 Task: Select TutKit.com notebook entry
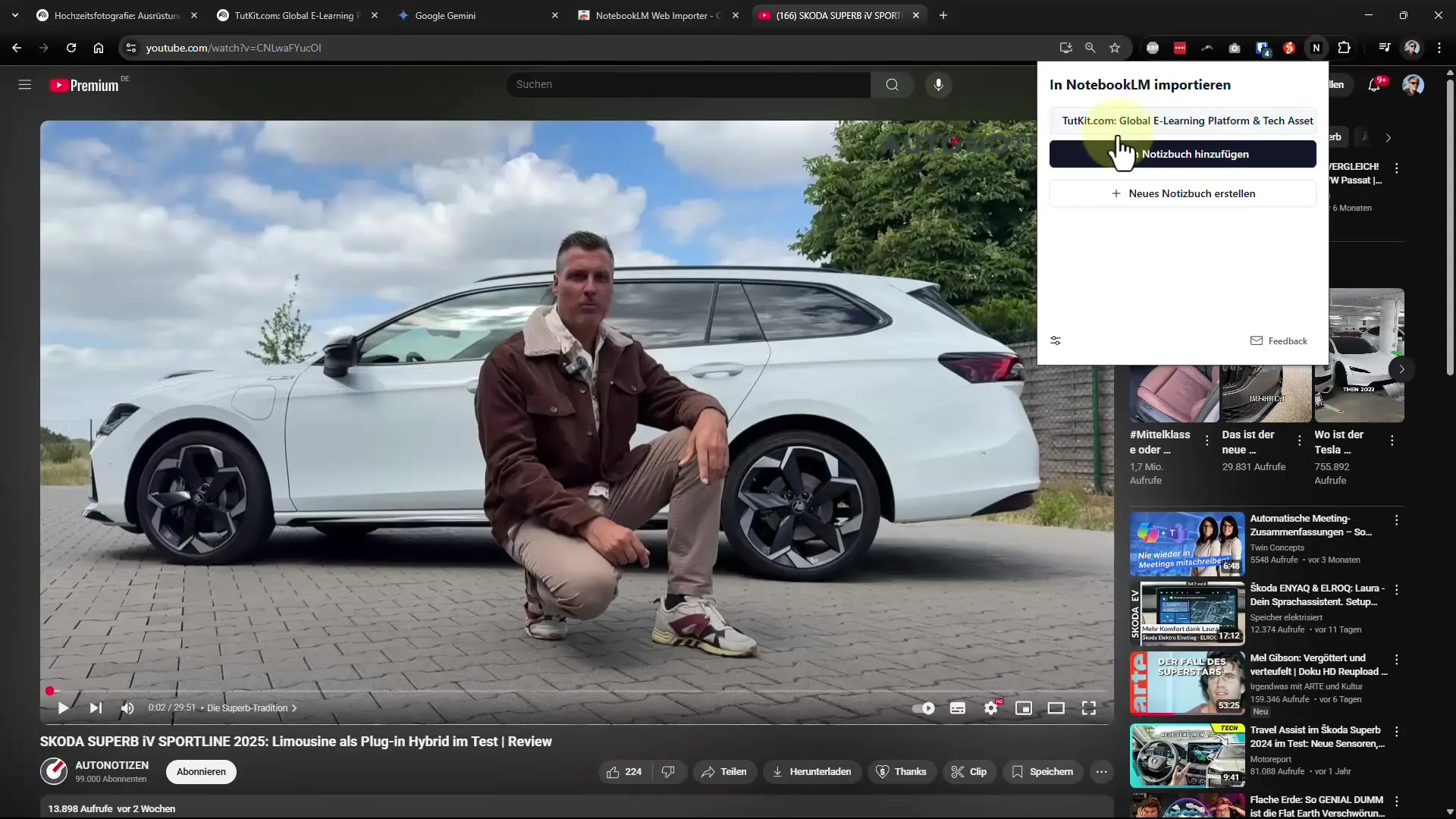[1183, 121]
